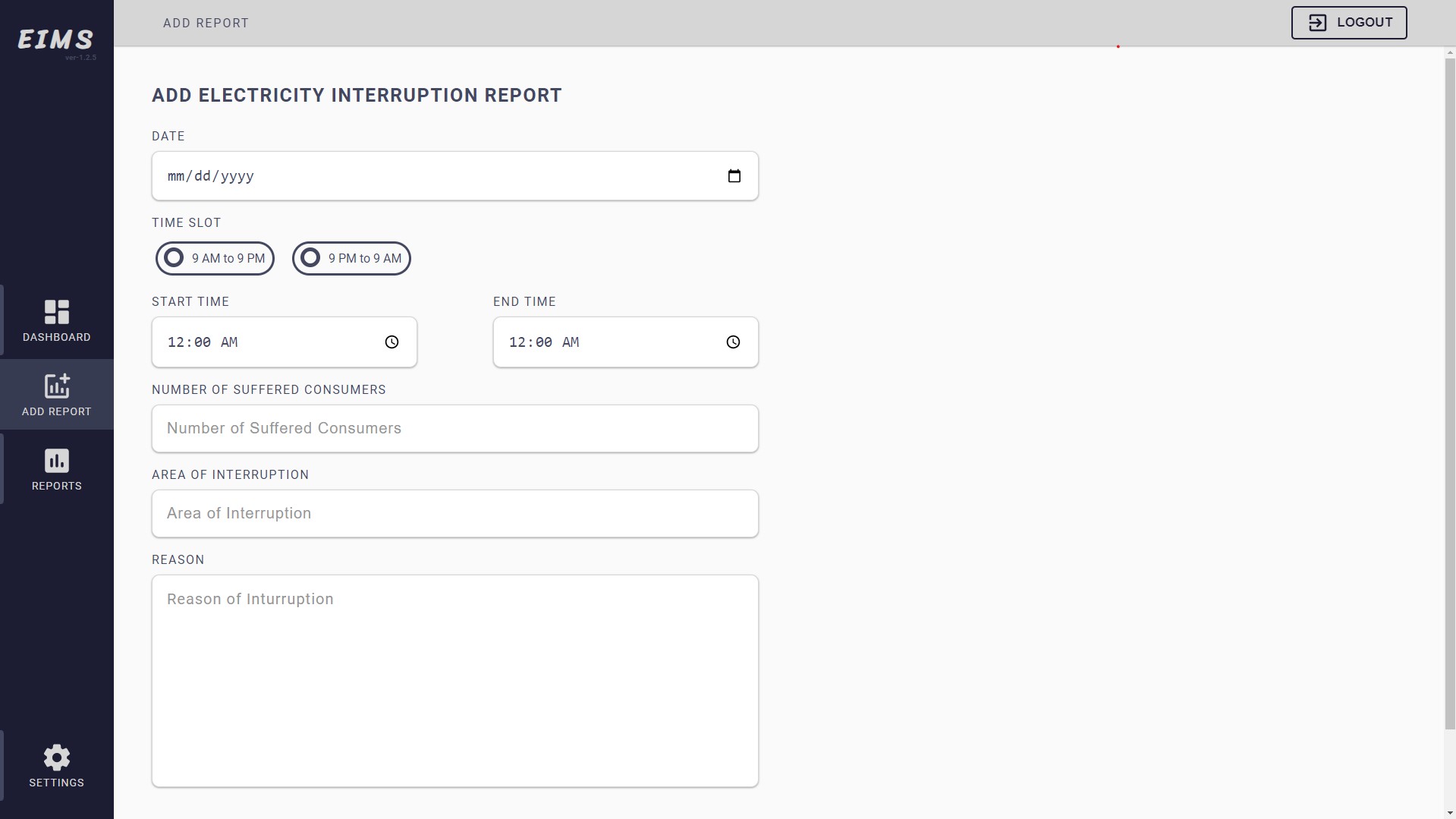Screen dimensions: 1456x819
Task: Select the 9 PM to 9 AM slot
Action: pos(351,258)
